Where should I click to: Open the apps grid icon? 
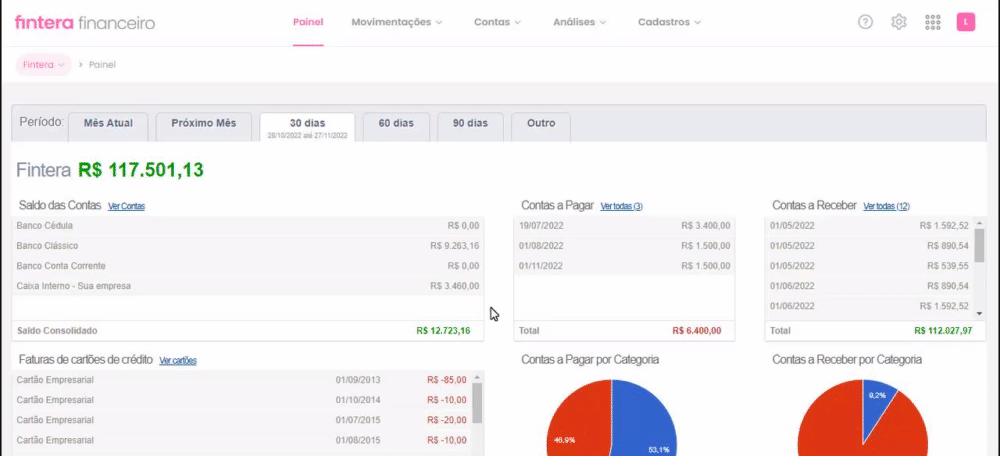pos(932,22)
